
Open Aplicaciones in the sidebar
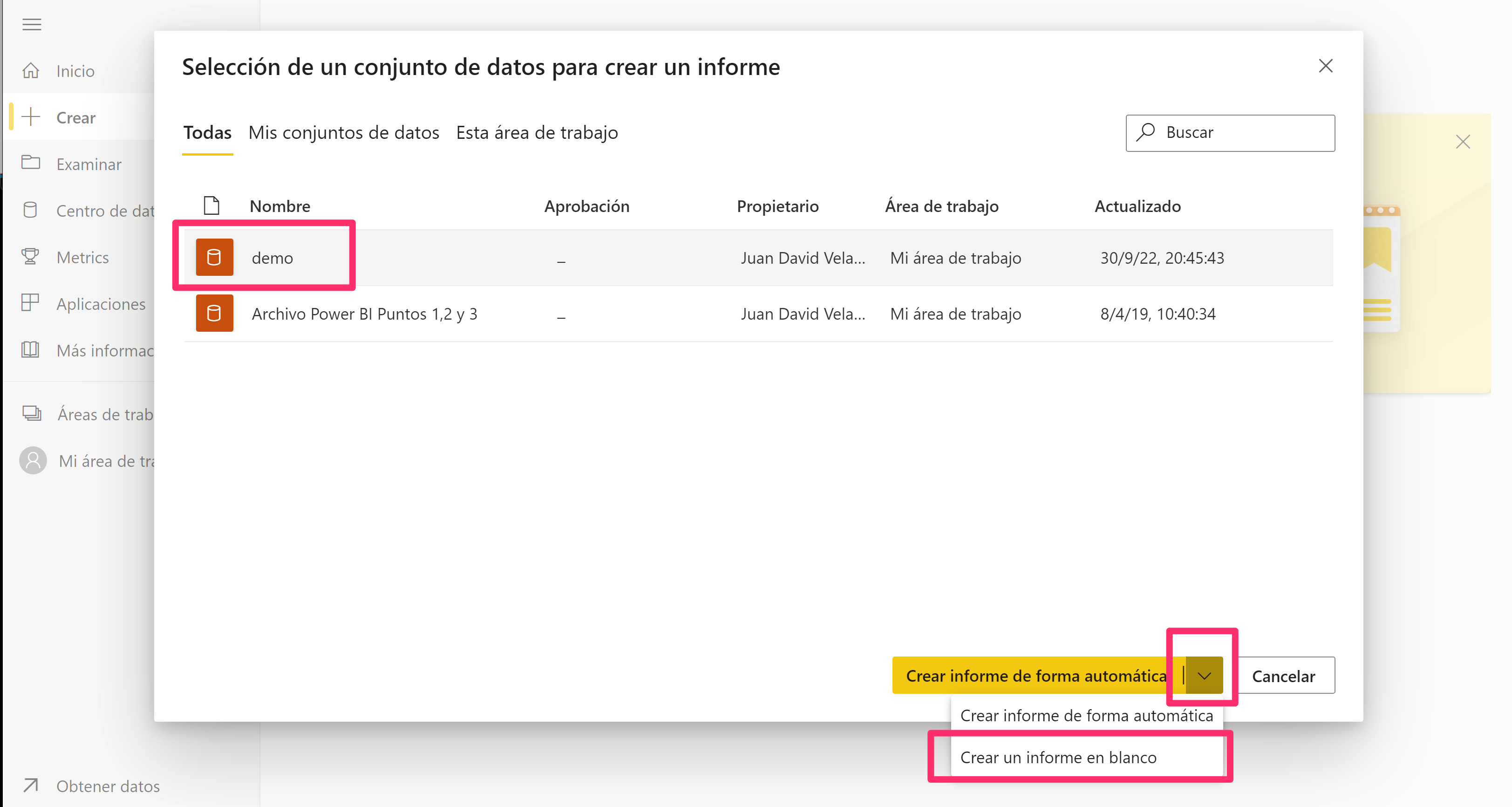100,304
